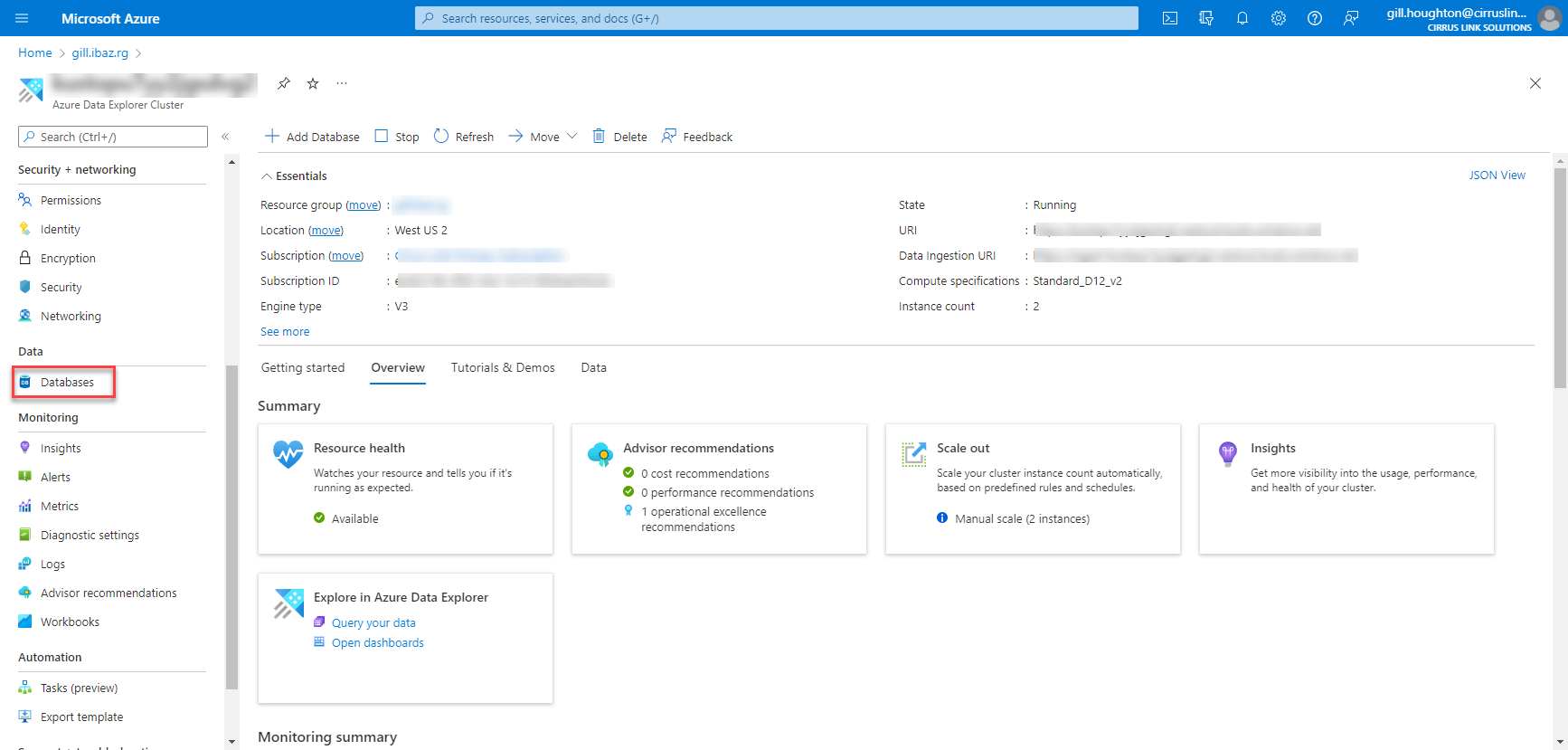Click the Azure search resources box

(x=776, y=18)
